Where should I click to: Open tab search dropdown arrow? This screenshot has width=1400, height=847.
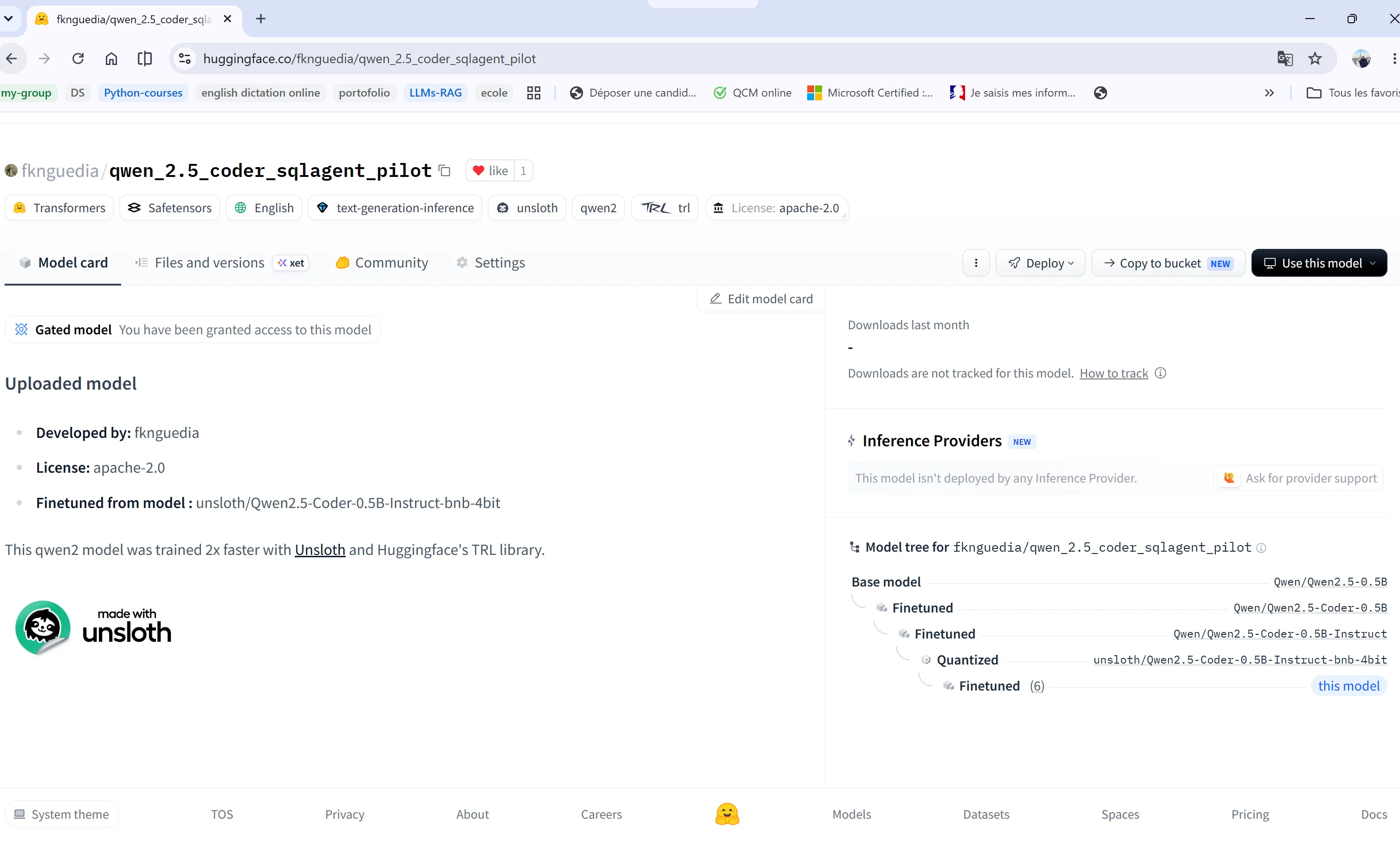8,19
